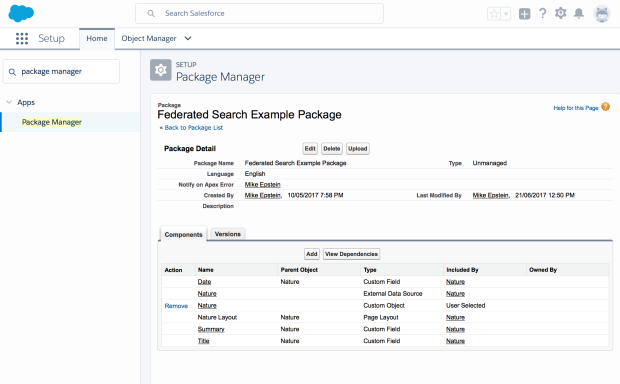Open the Title custom field link

[204, 341]
